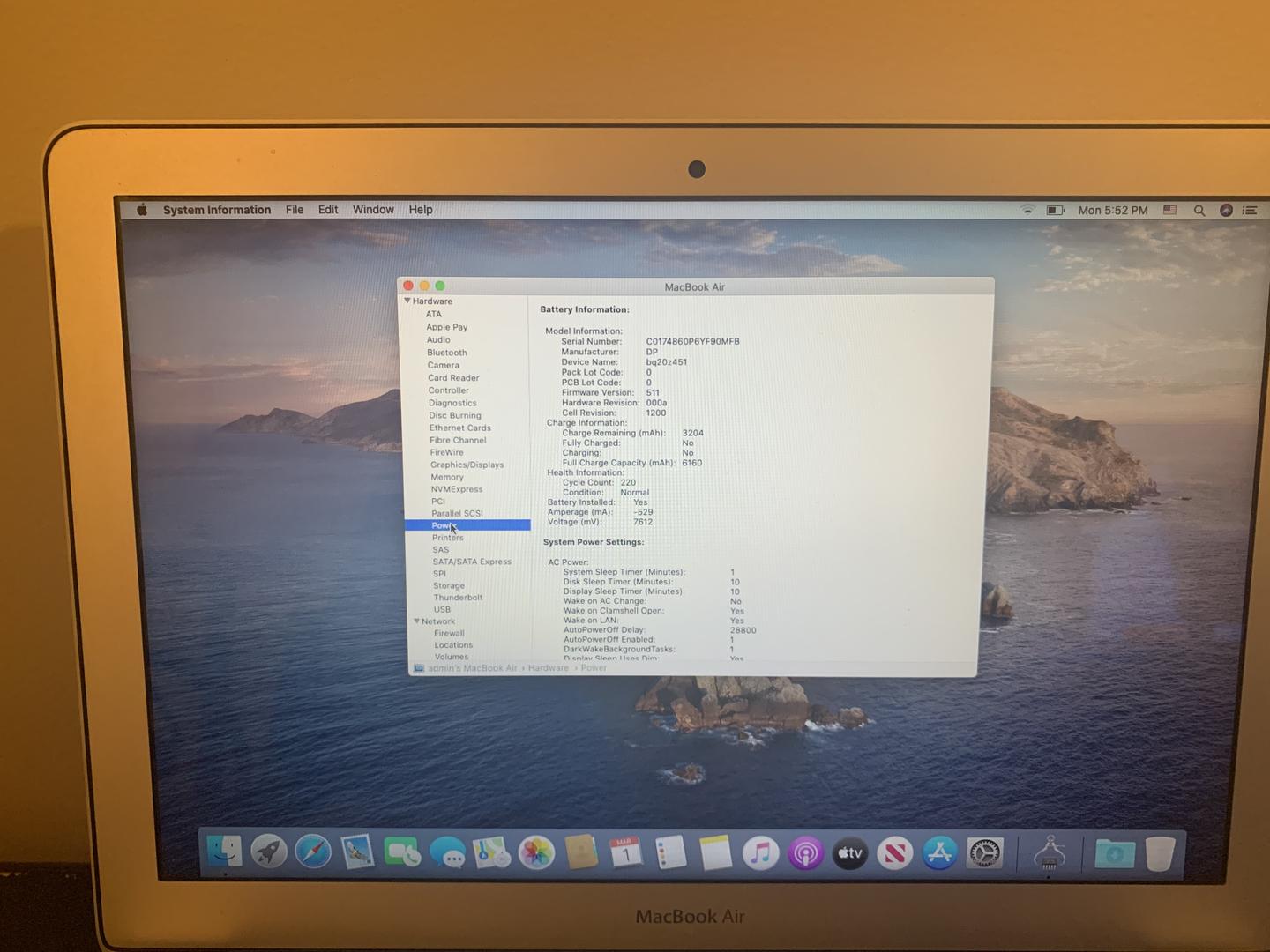
Task: Select the highlighted Power row
Action: (467, 525)
